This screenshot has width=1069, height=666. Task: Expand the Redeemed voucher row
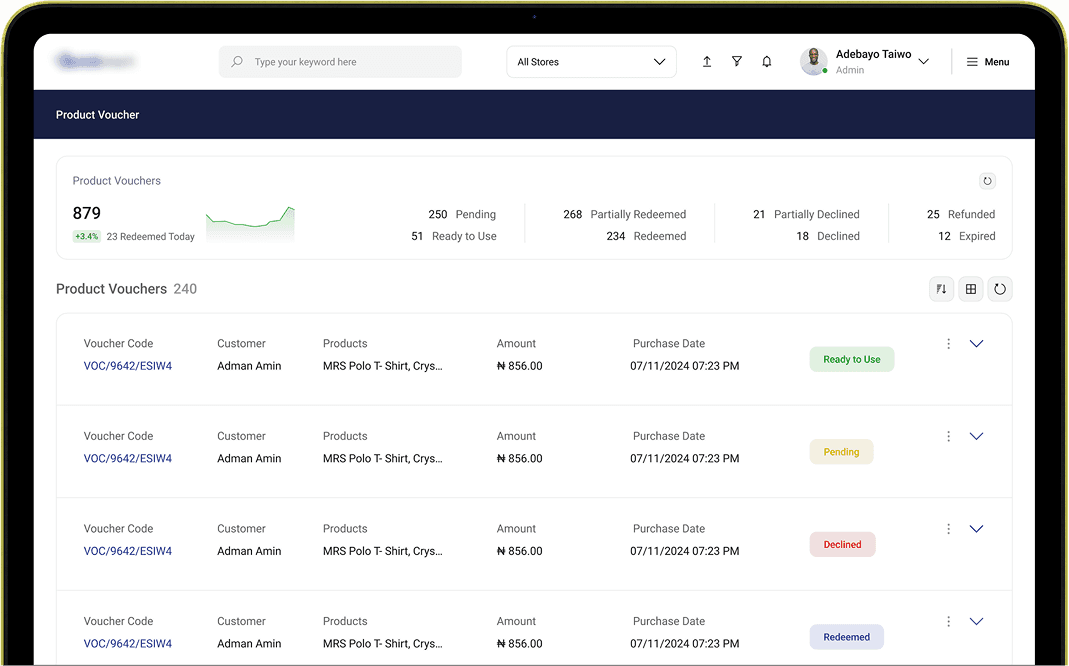pos(976,622)
